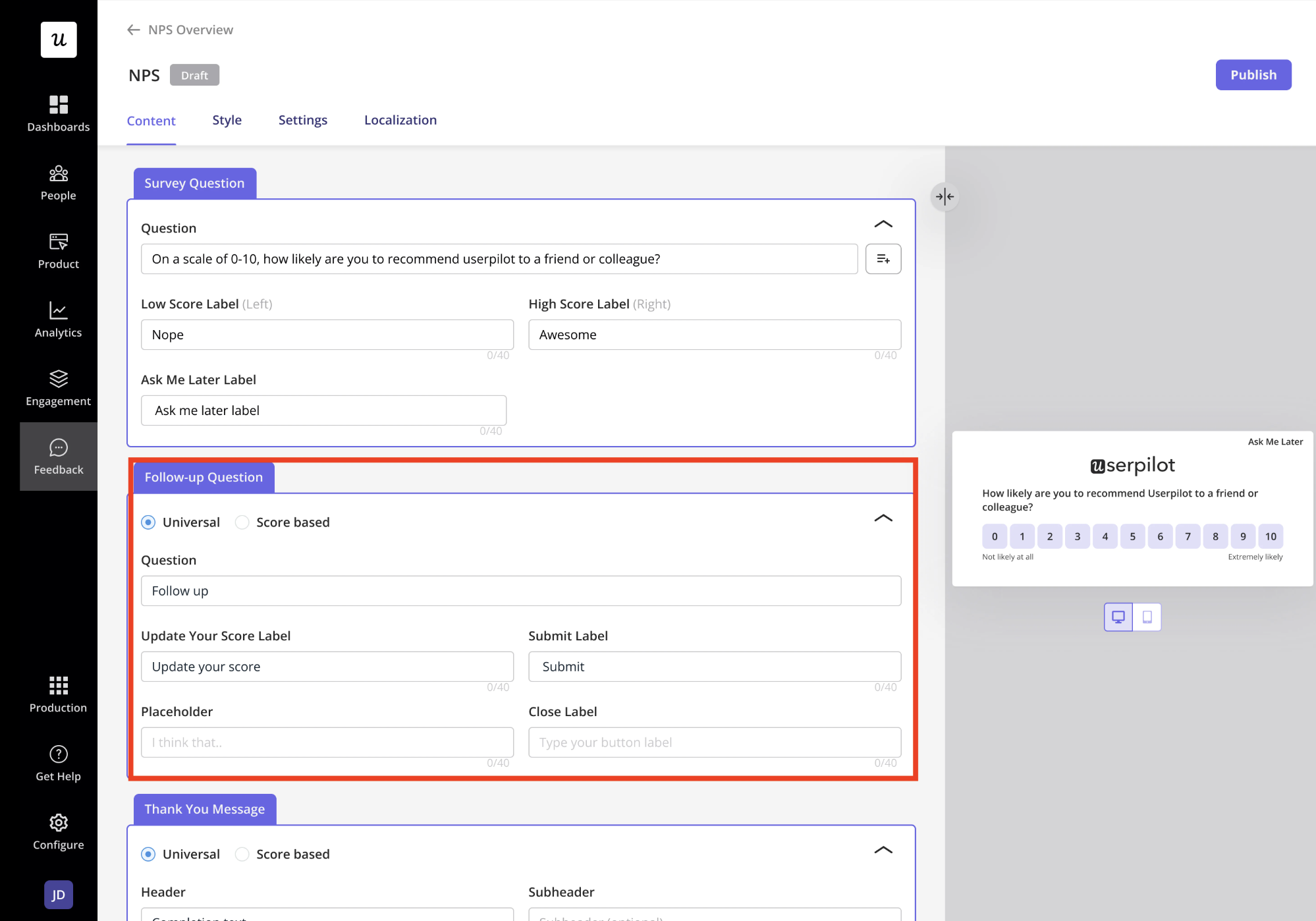Click the High Score Label field
The height and width of the screenshot is (921, 1316).
click(x=715, y=335)
